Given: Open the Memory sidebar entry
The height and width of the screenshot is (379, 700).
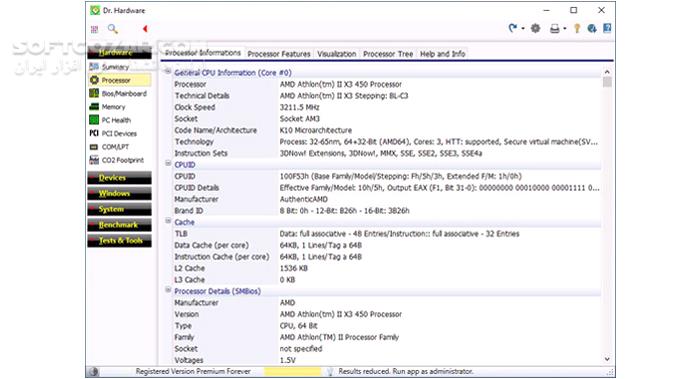Looking at the screenshot, I should click(x=113, y=107).
